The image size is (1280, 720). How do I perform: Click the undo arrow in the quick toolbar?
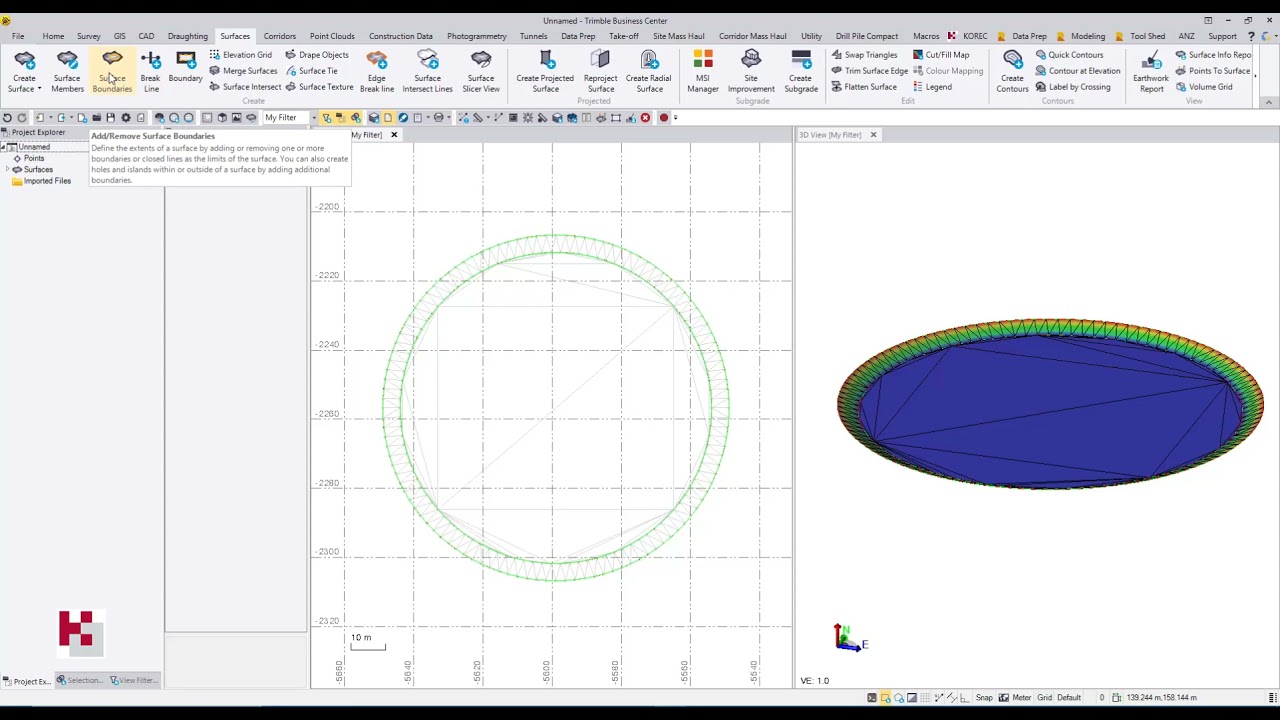pos(7,118)
